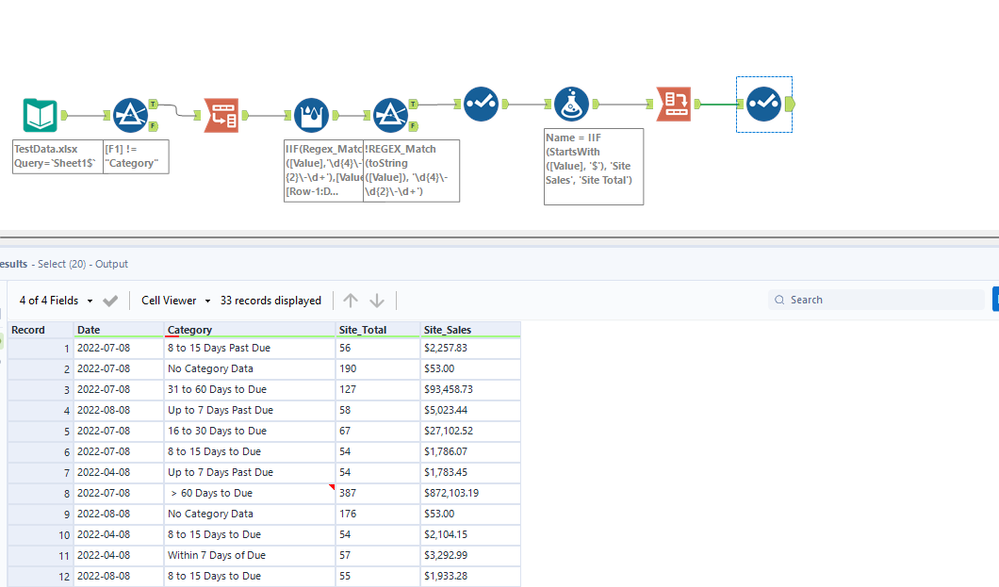Click Site_Total value 387
999x587 pixels.
(378, 493)
